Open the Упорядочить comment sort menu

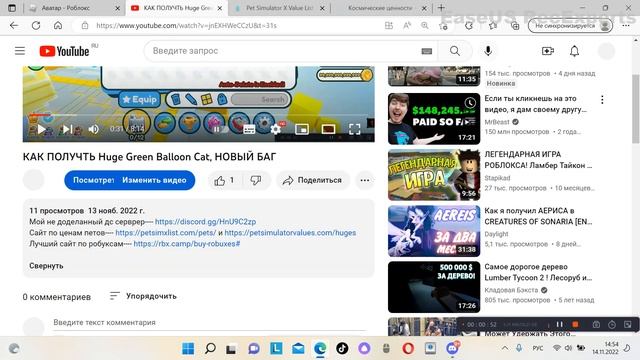tap(143, 296)
